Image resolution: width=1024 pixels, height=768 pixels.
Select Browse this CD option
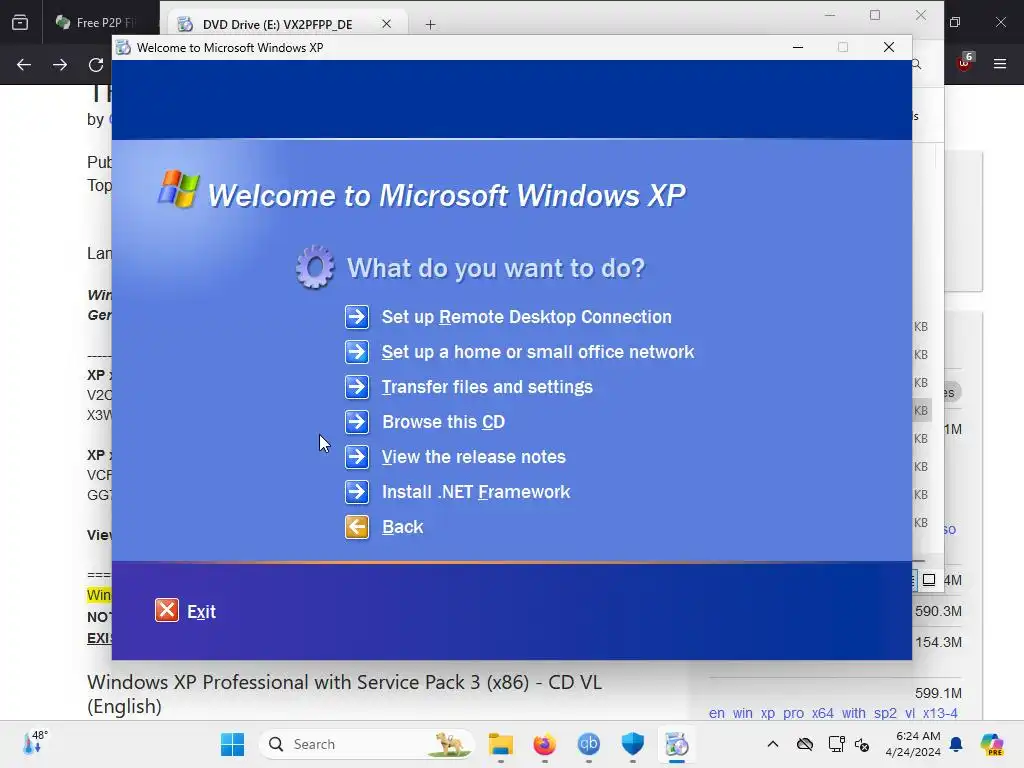pos(443,422)
